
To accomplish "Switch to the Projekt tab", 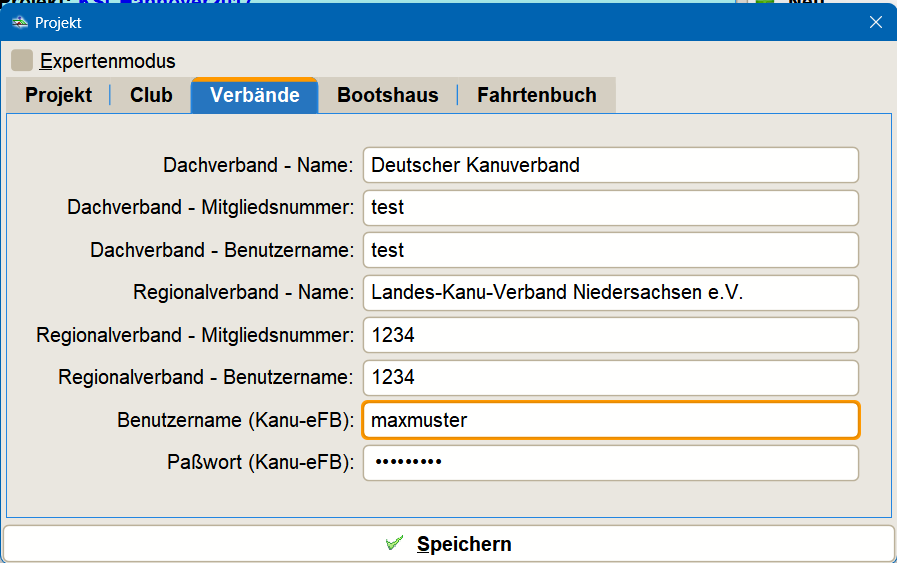I will [58, 95].
